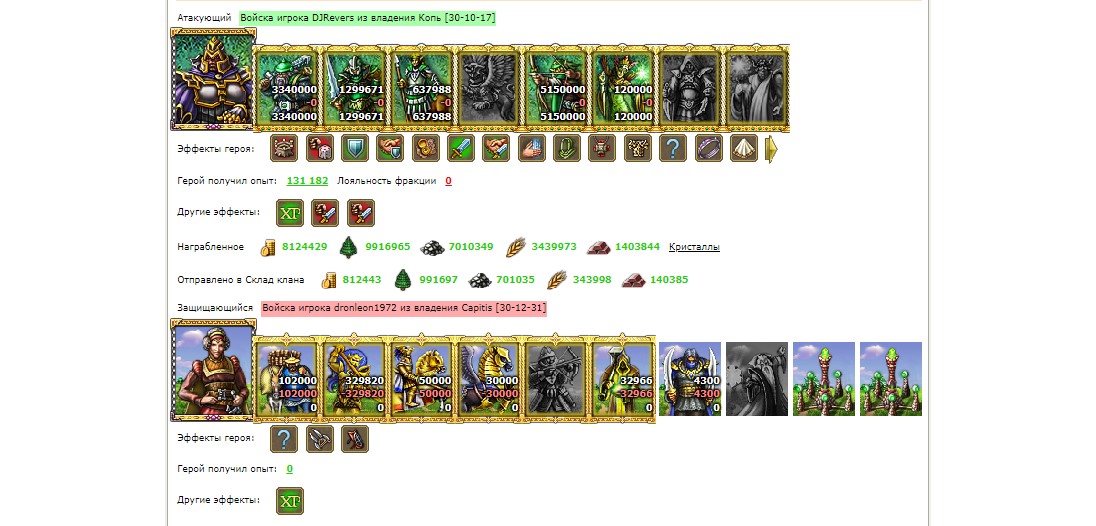
Task: Click the purple ring hero effect icon
Action: 709,148
